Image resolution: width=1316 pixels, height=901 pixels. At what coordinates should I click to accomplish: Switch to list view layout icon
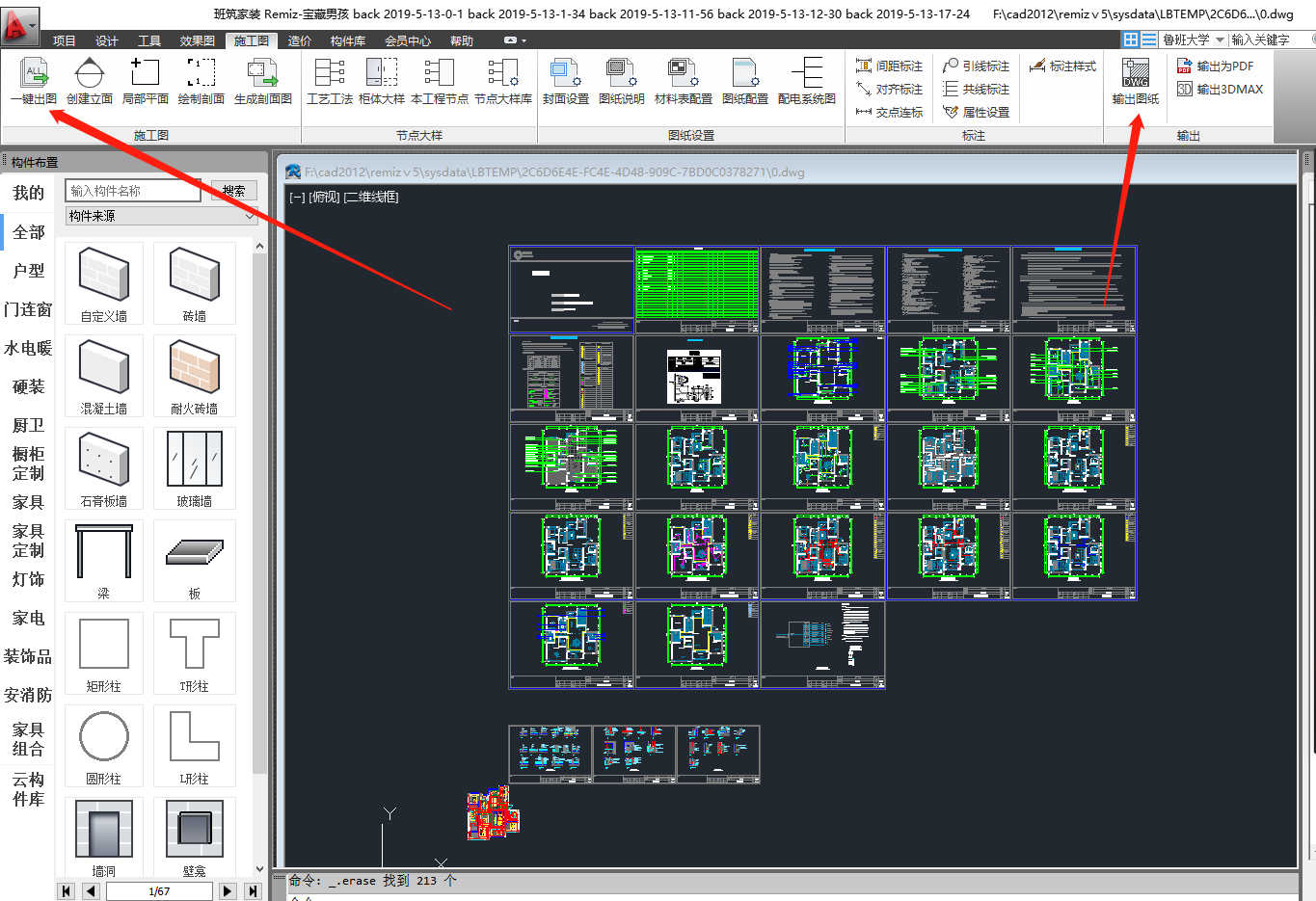[x=1149, y=40]
